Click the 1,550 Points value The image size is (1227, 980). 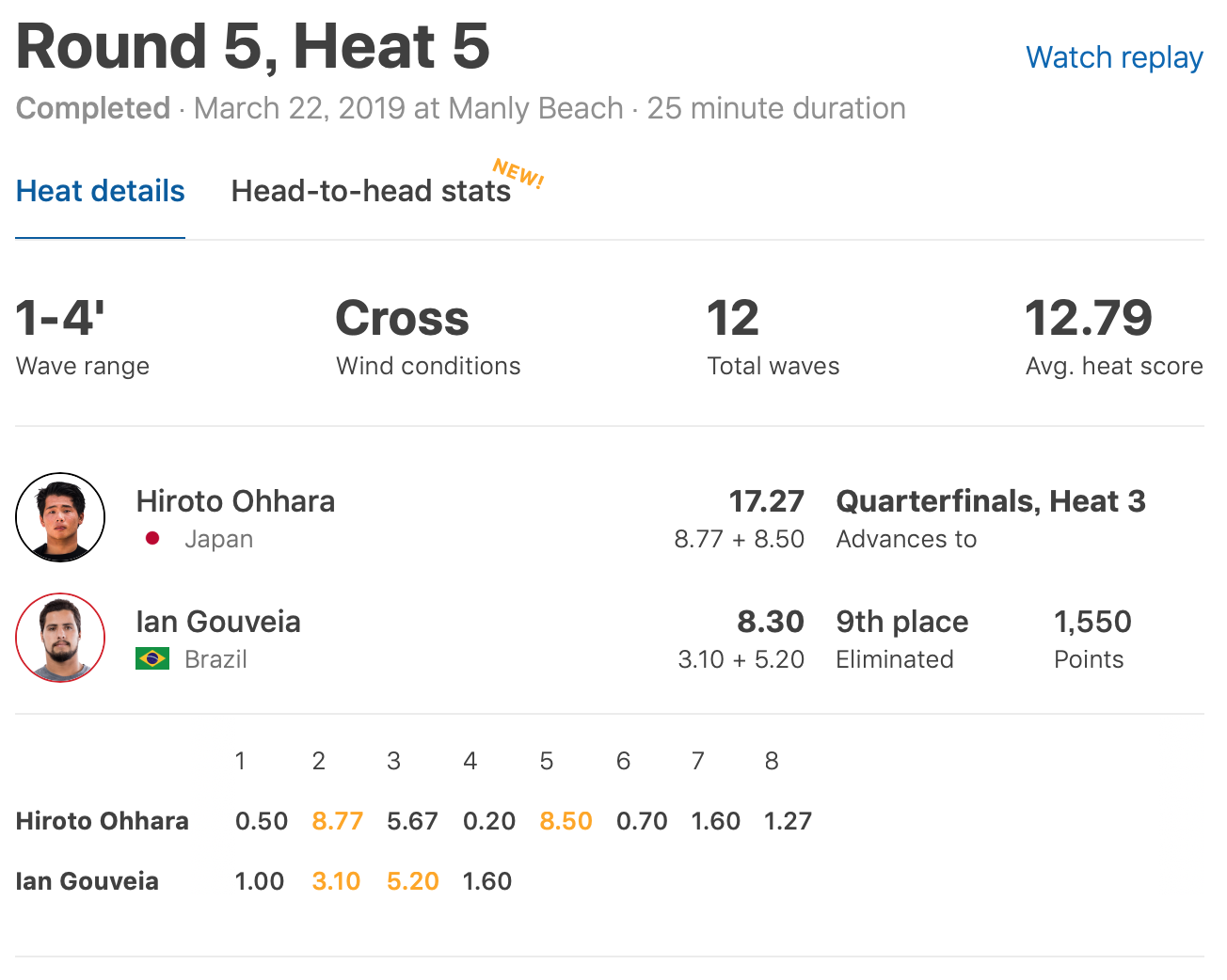(x=1092, y=622)
